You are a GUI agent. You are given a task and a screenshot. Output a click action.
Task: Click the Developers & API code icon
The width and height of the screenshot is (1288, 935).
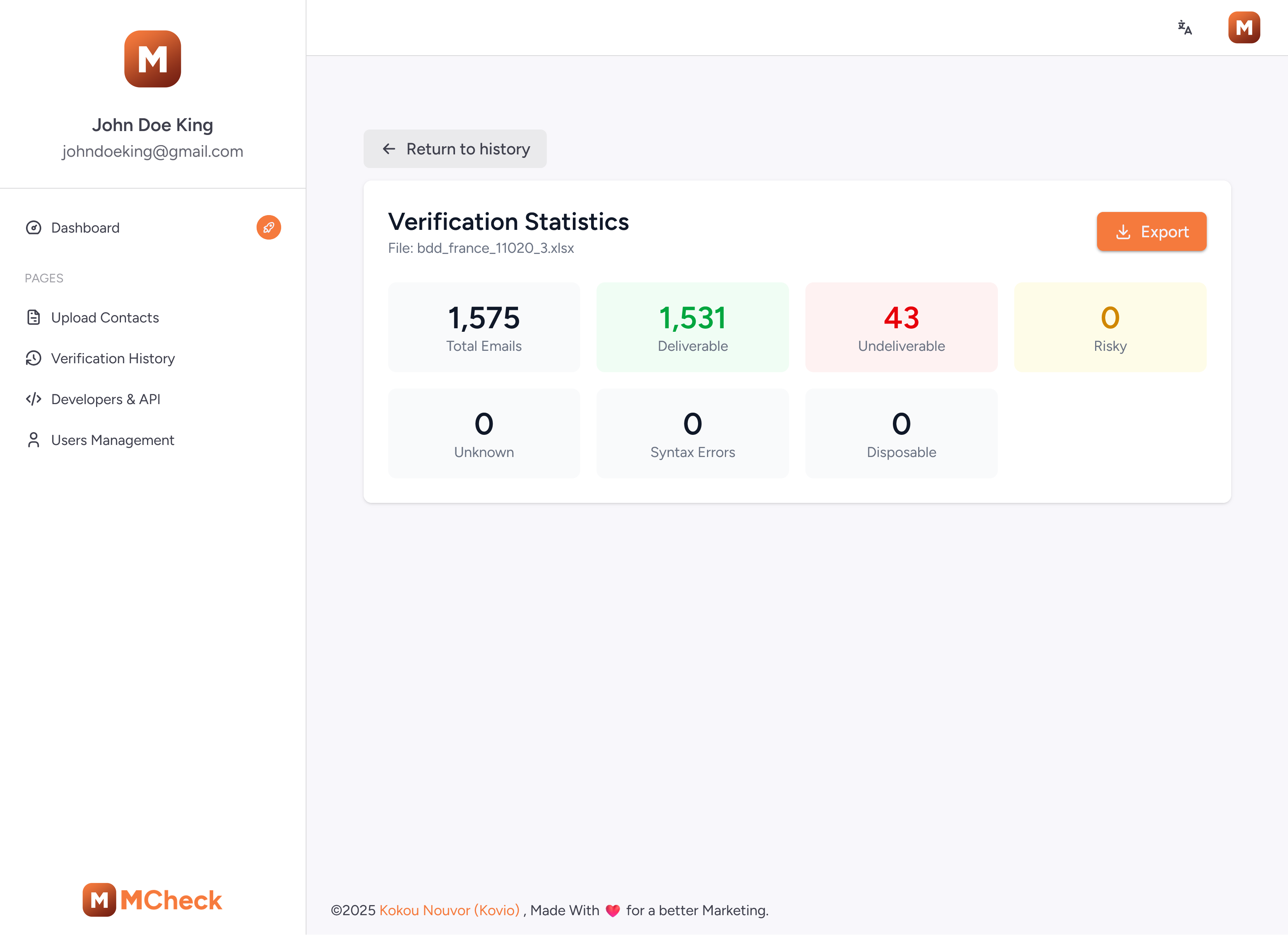coord(33,399)
